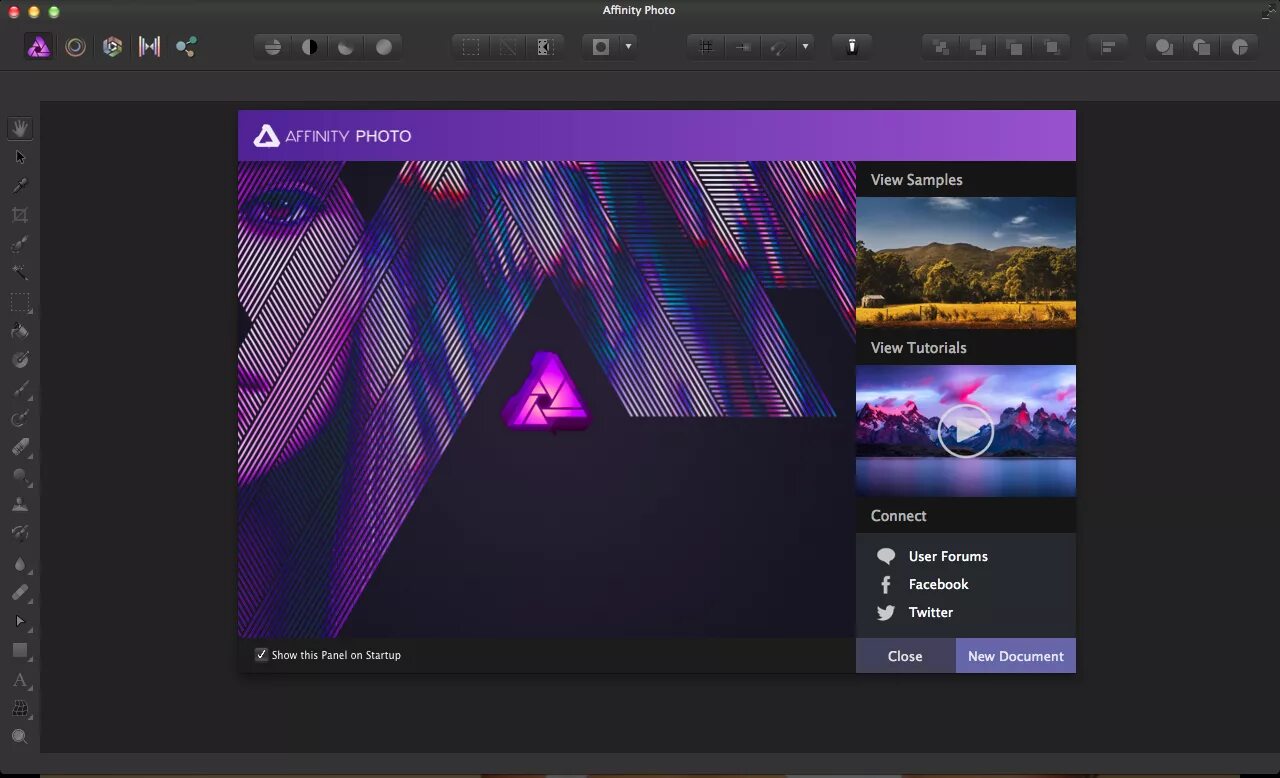The width and height of the screenshot is (1280, 778).
Task: Open the View Samples landscape thumbnail
Action: [966, 263]
